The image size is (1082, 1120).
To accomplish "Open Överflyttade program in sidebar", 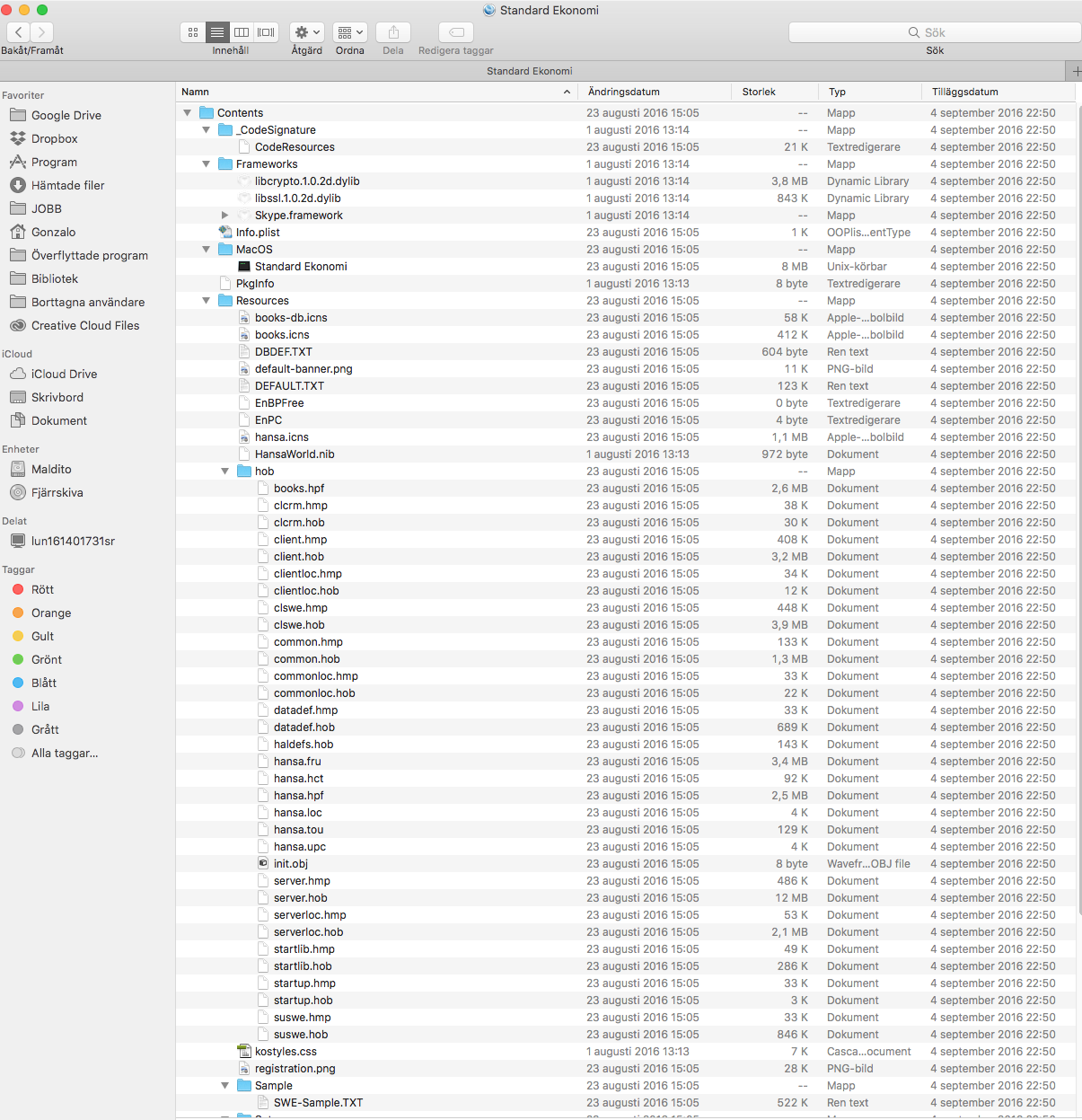I will point(90,255).
